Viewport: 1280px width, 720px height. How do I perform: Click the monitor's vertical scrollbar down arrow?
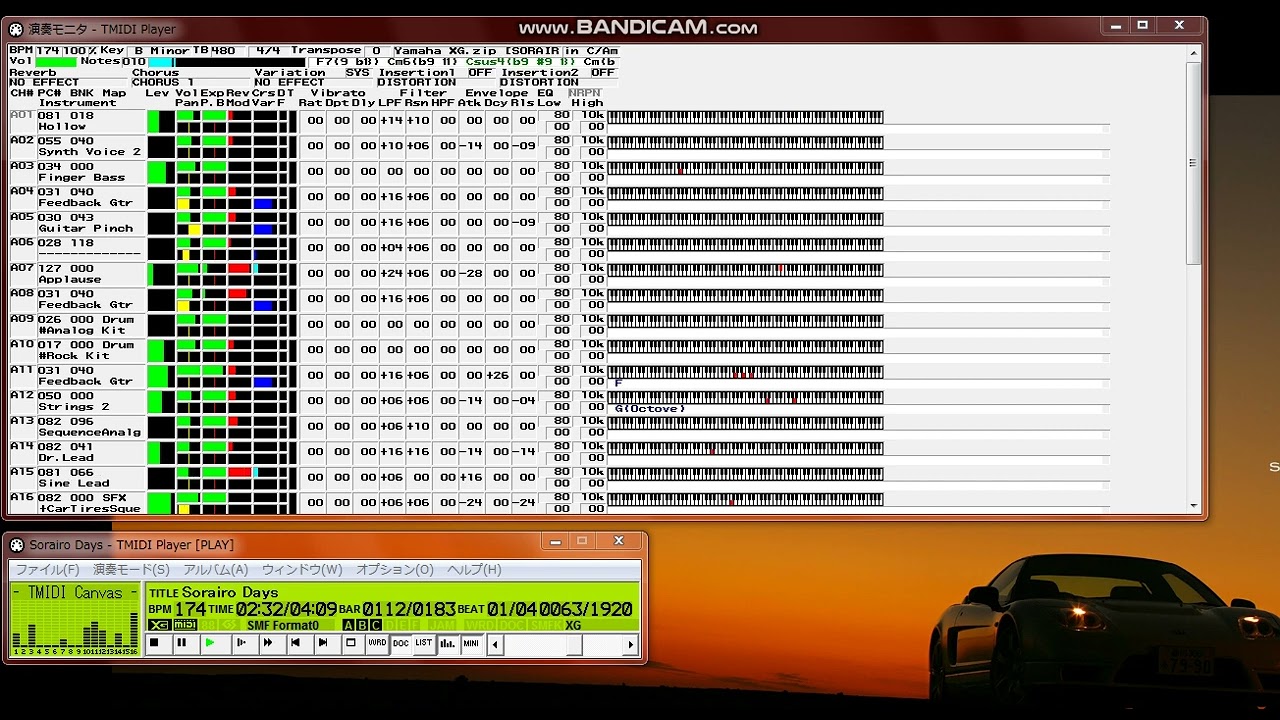(1193, 506)
